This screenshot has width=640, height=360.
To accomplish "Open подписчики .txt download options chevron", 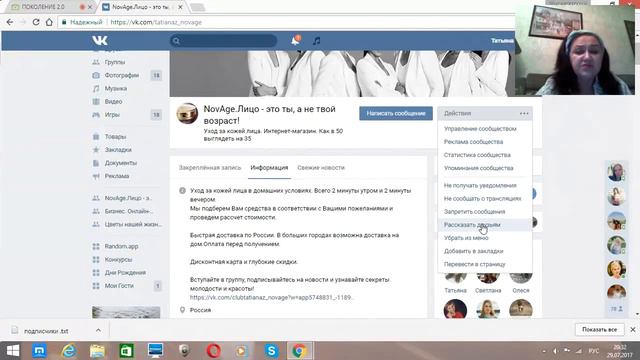I will pyautogui.click(x=98, y=330).
